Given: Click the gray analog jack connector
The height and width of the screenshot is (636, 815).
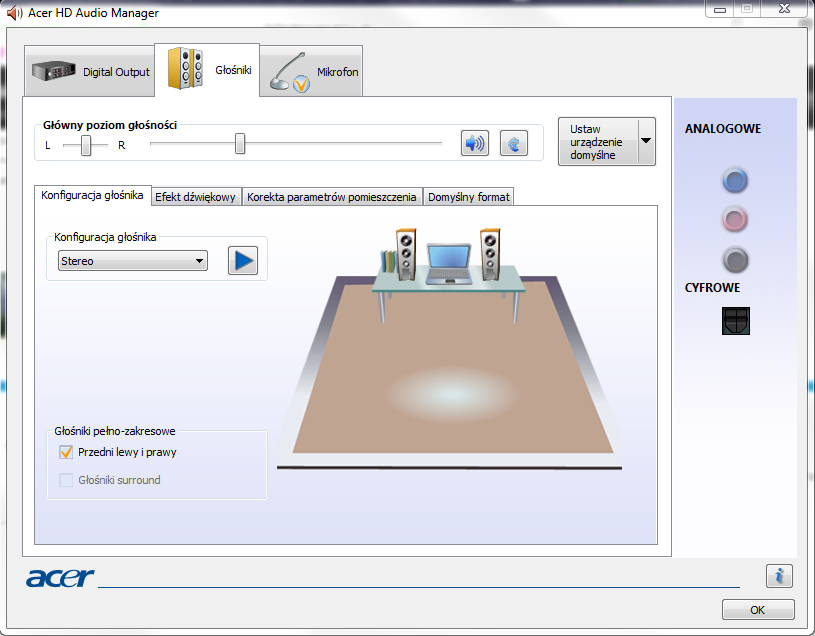Looking at the screenshot, I should tap(735, 260).
